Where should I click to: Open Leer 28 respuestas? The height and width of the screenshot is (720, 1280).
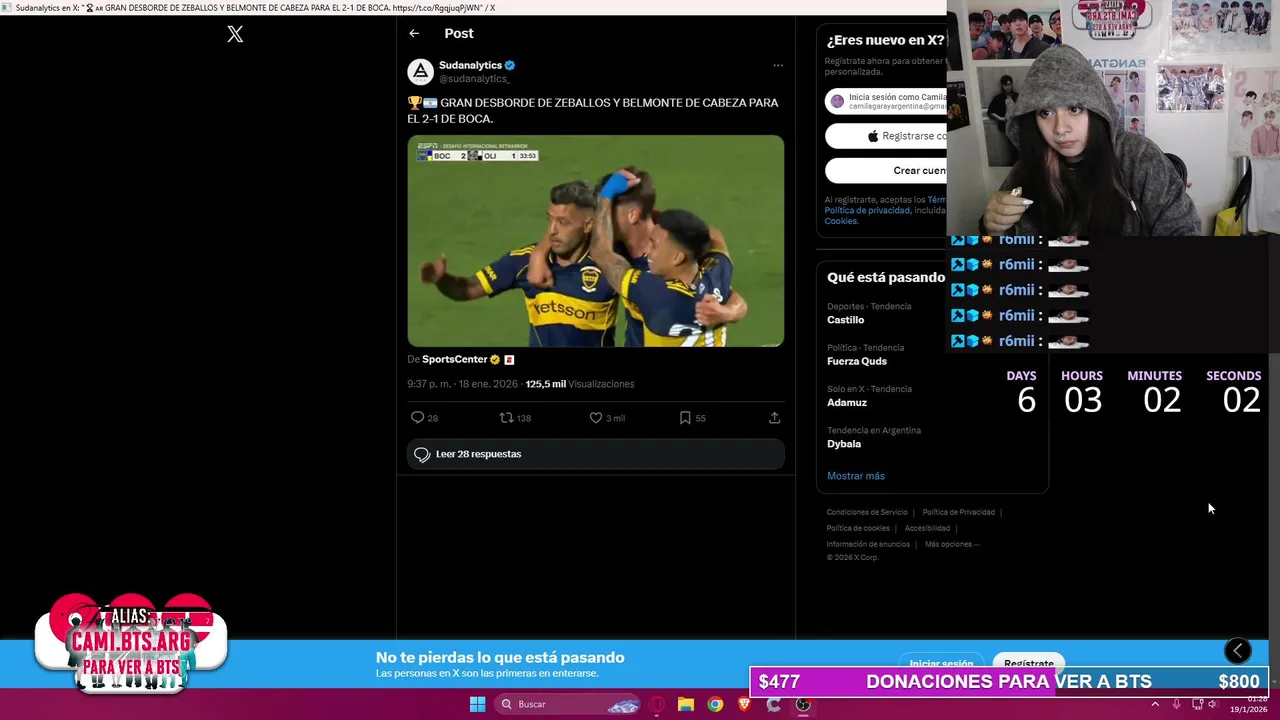(x=596, y=454)
